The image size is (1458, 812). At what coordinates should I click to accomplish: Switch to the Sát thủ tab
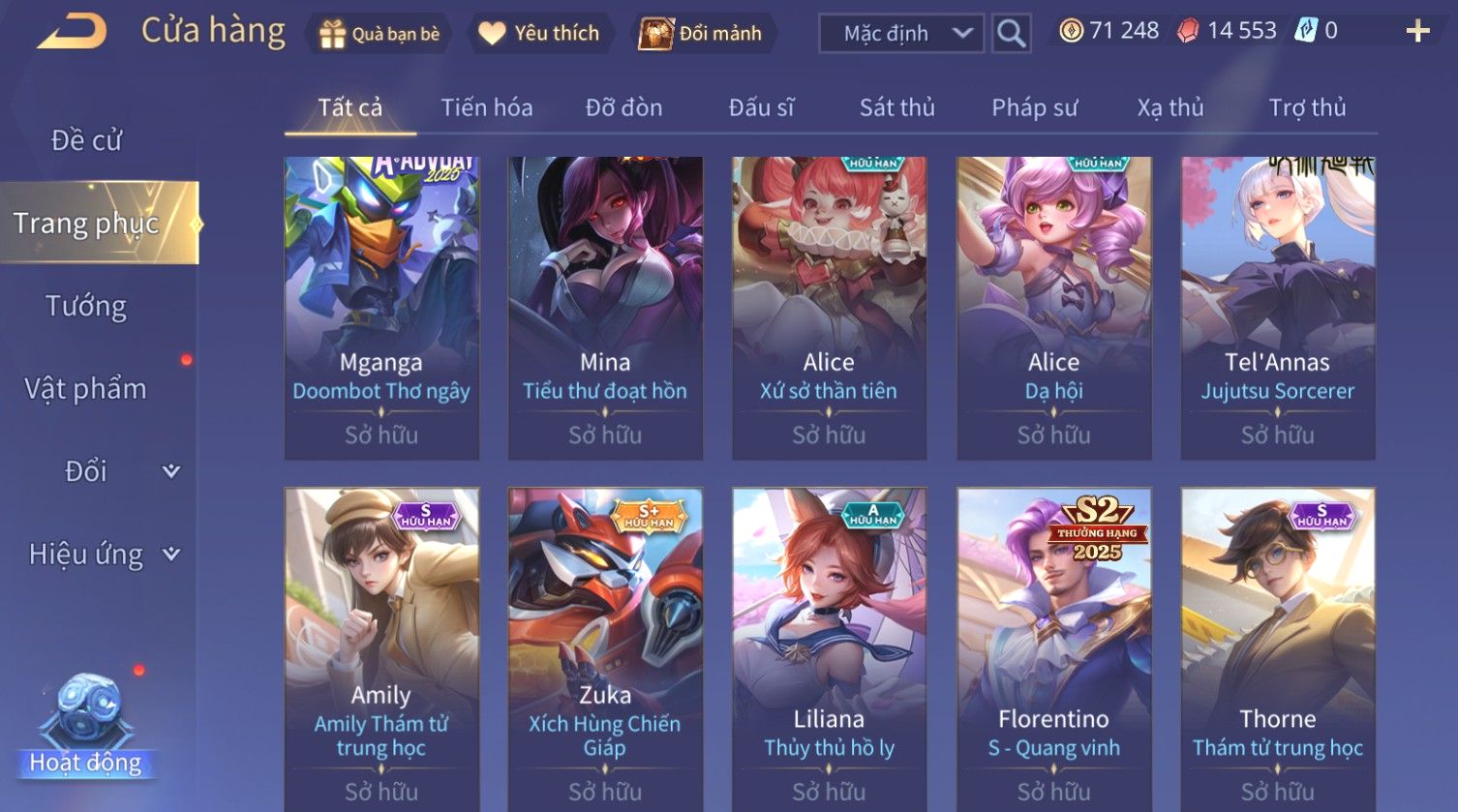point(896,107)
